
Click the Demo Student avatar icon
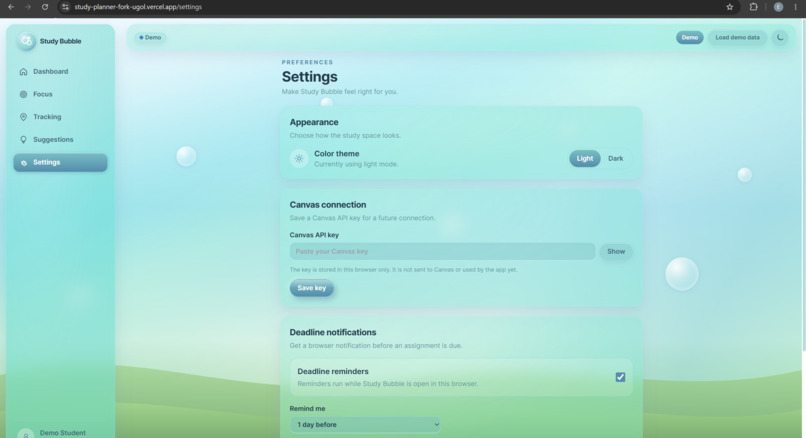tap(26, 434)
